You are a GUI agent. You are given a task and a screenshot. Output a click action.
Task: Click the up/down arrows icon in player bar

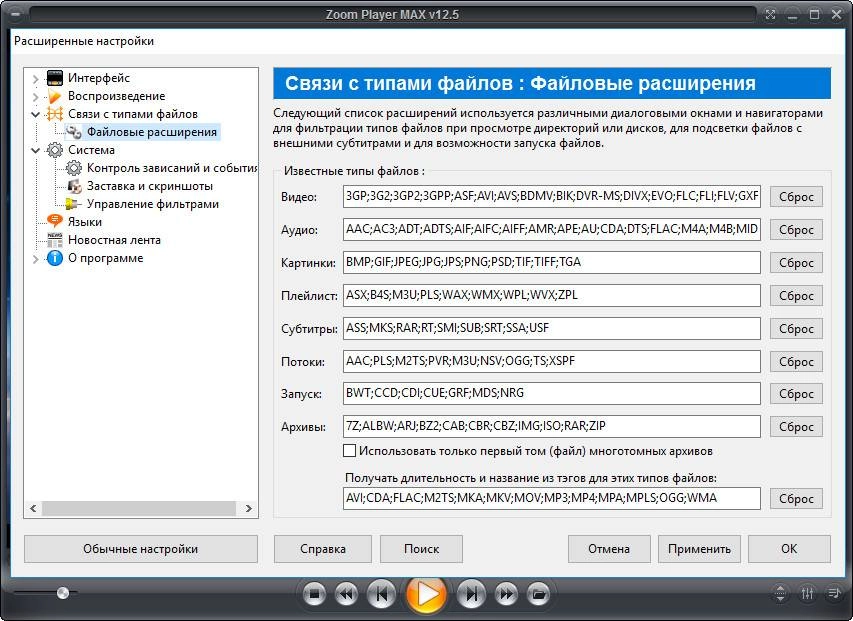[780, 593]
